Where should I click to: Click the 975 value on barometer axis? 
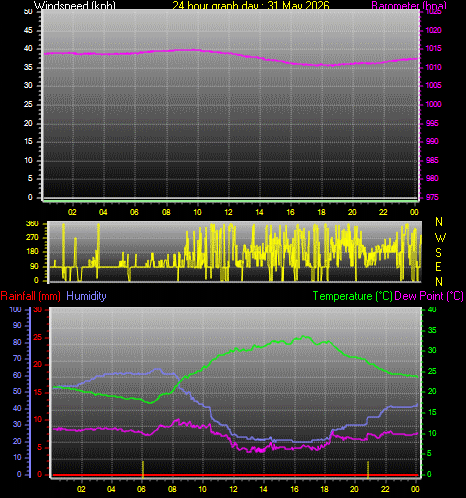pyautogui.click(x=432, y=197)
